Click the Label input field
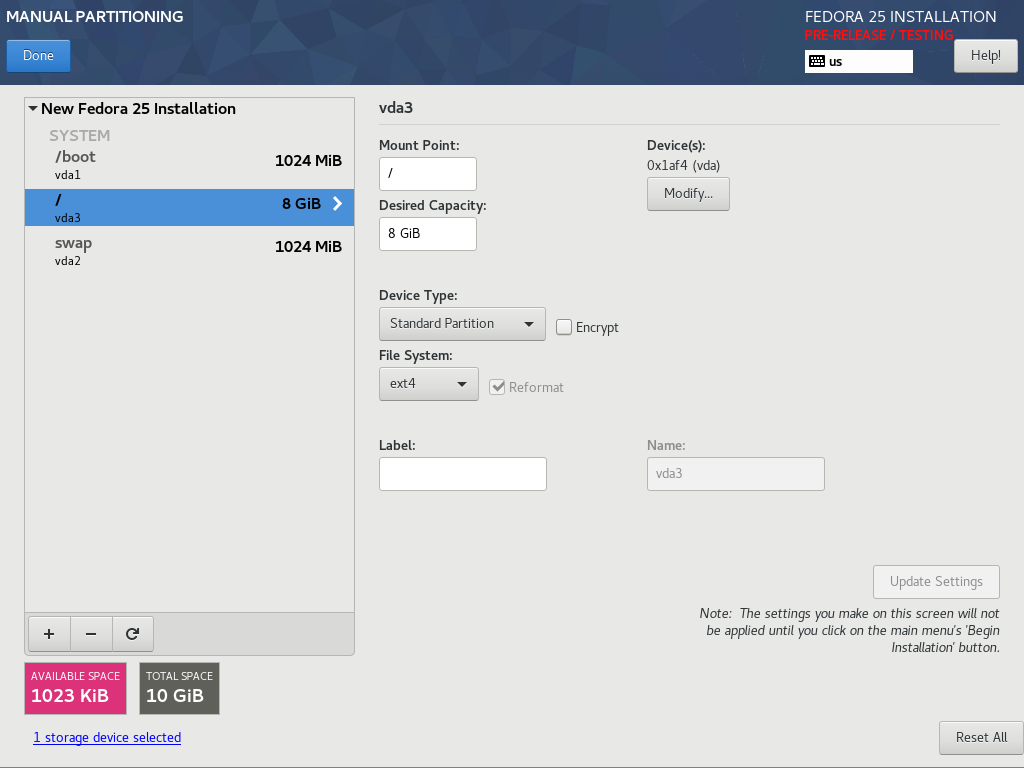This screenshot has width=1024, height=768. click(x=463, y=474)
